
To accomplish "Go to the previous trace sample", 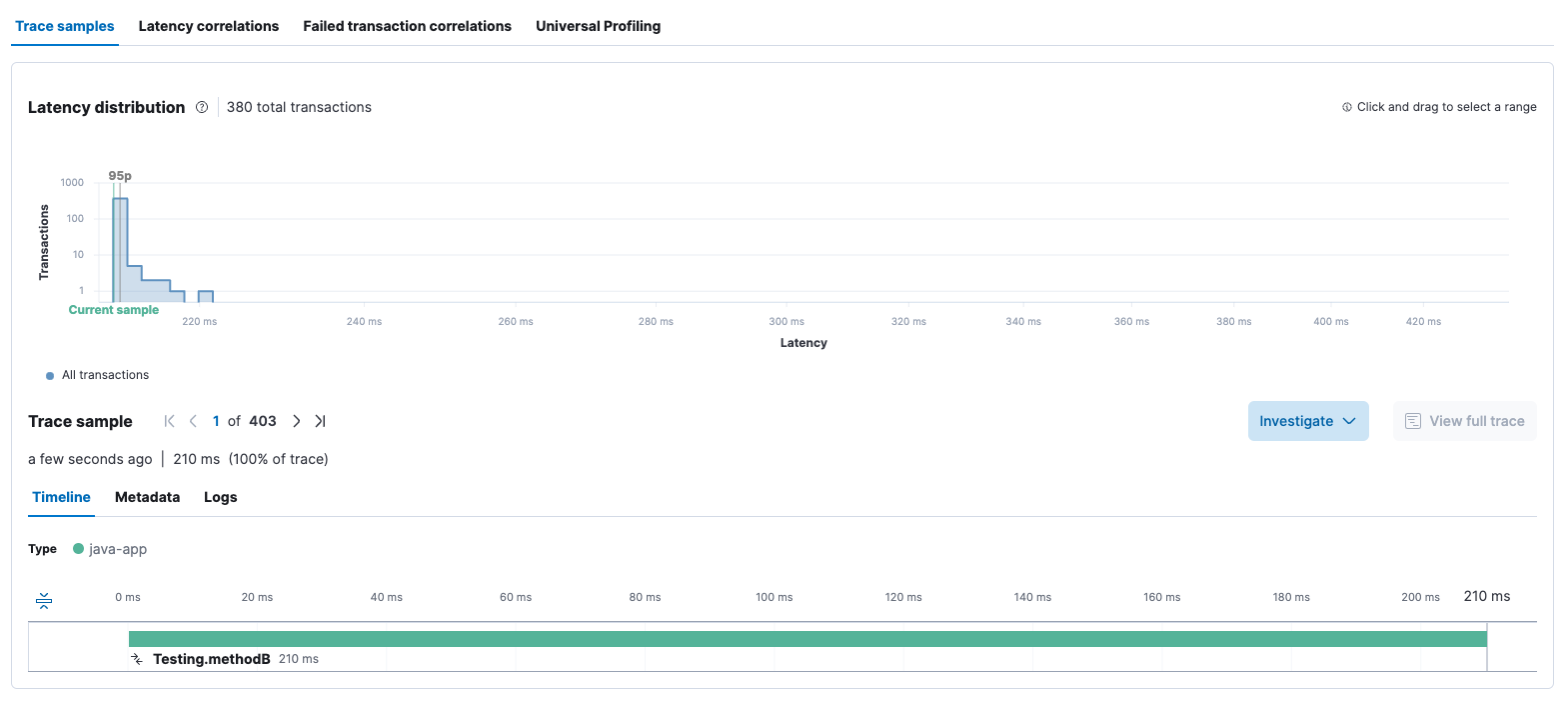I will tap(193, 421).
